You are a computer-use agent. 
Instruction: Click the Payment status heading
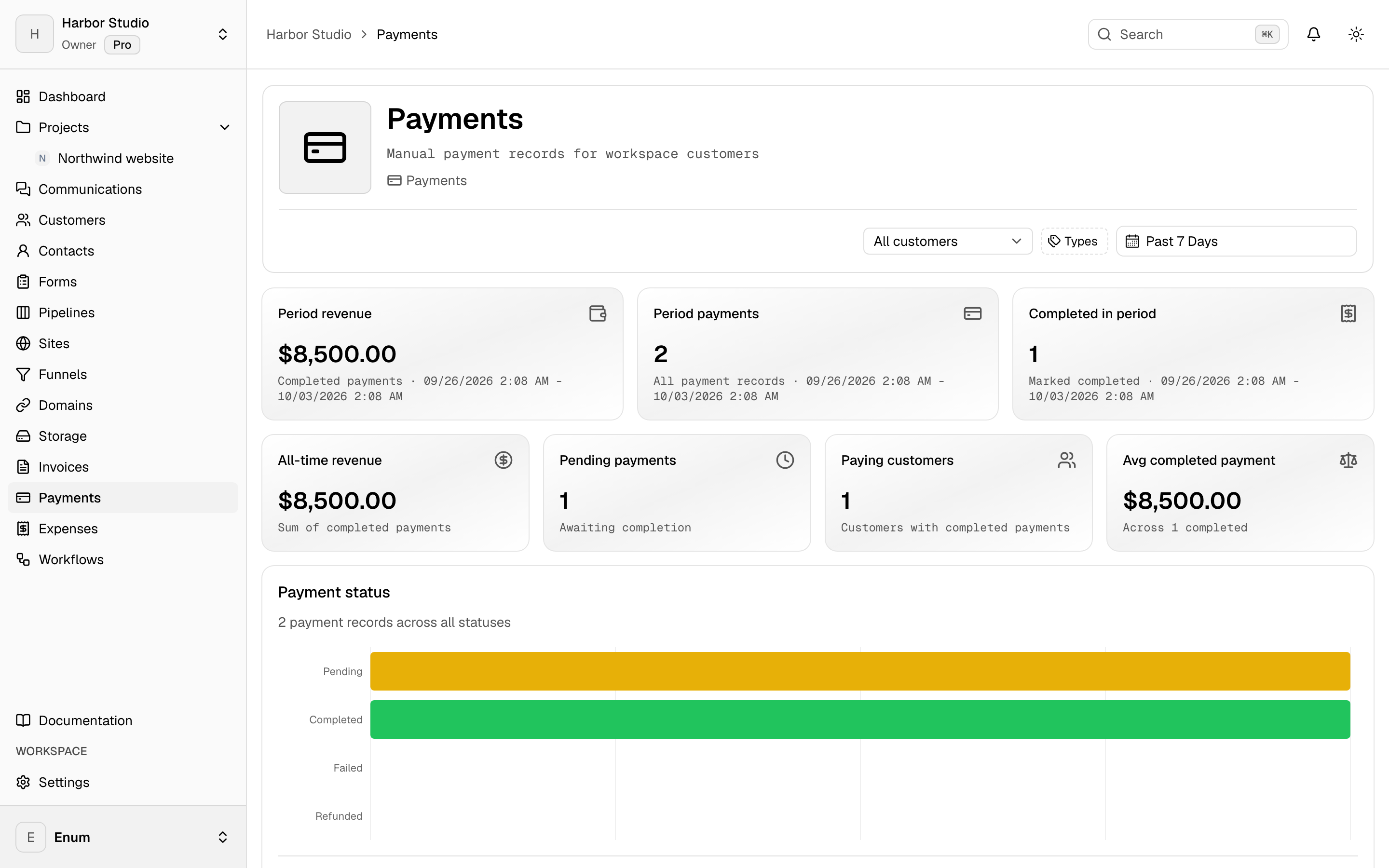tap(334, 593)
